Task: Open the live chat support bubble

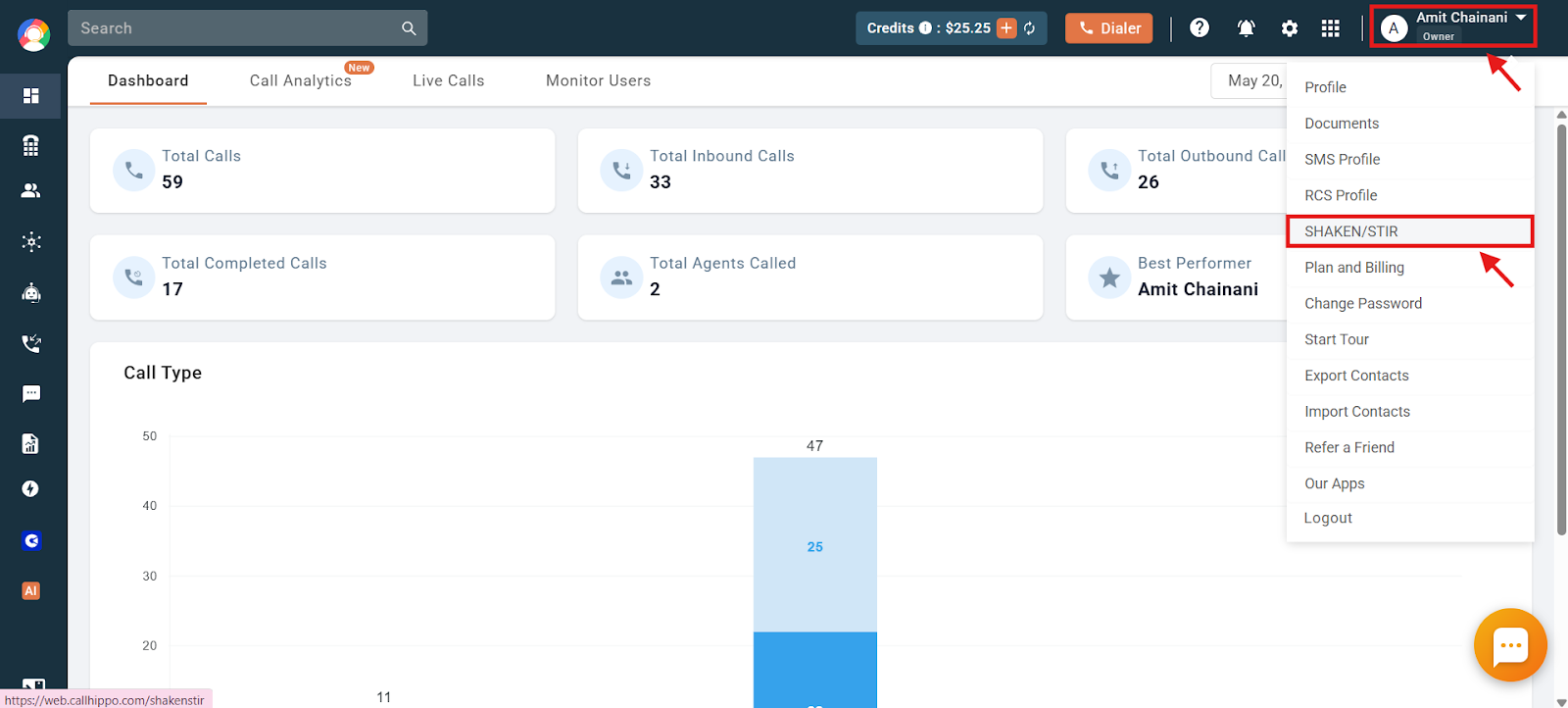Action: click(x=1510, y=645)
